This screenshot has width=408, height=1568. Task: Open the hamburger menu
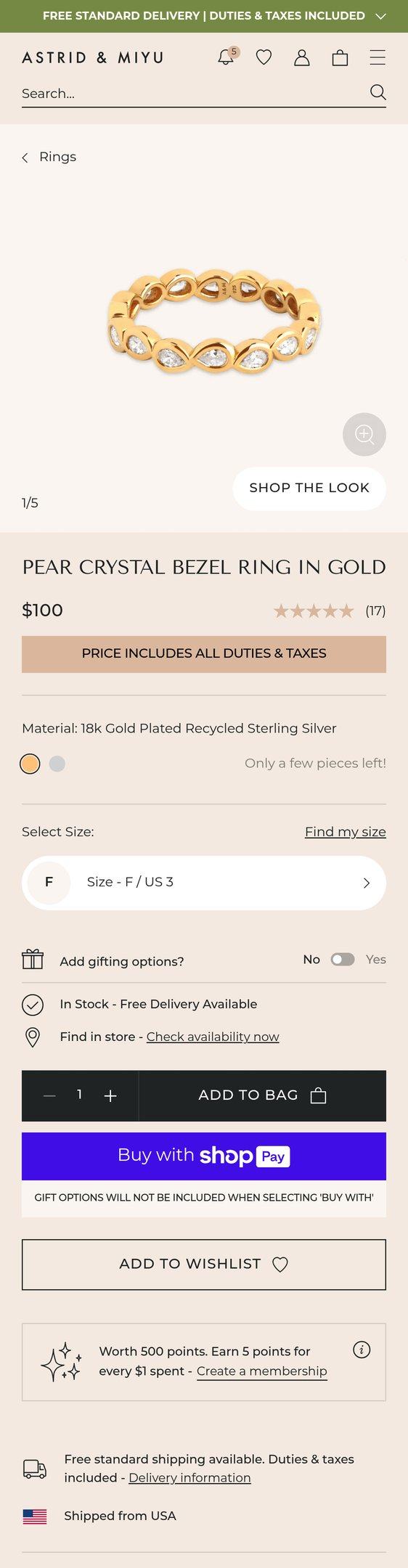(378, 57)
